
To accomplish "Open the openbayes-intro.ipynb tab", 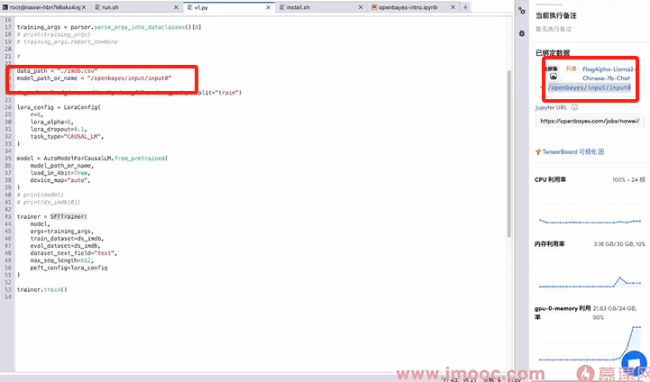I will click(408, 7).
